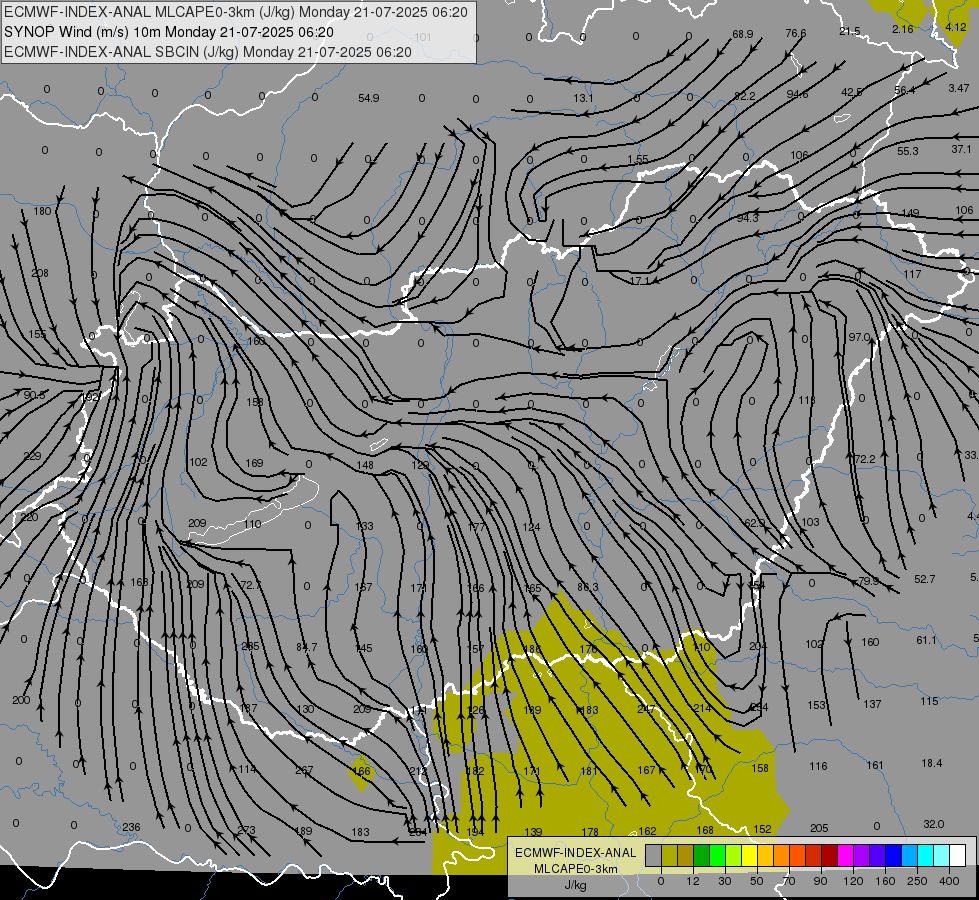Click the 68.9 value on the map
The image size is (979, 900).
[742, 34]
